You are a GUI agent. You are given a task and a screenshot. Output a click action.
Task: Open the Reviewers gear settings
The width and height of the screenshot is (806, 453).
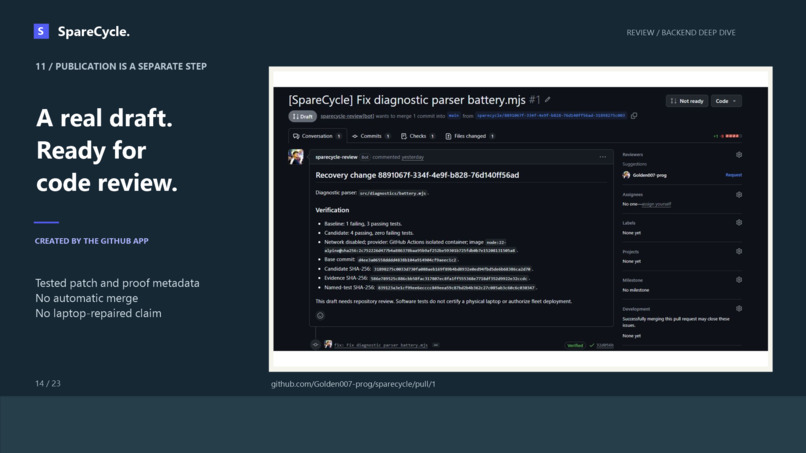tap(739, 155)
